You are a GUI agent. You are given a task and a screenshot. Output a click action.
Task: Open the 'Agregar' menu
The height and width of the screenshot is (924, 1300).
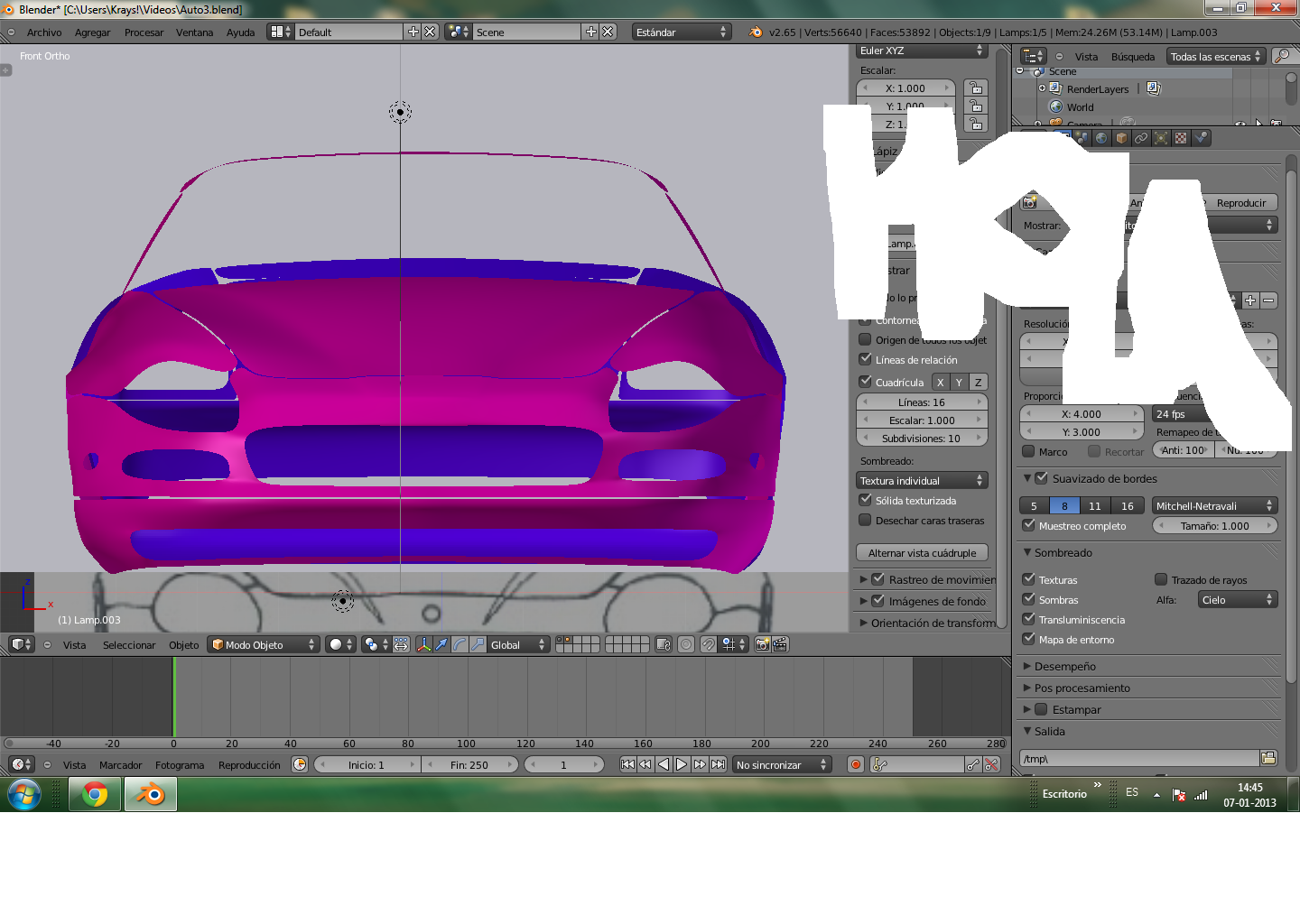click(93, 32)
